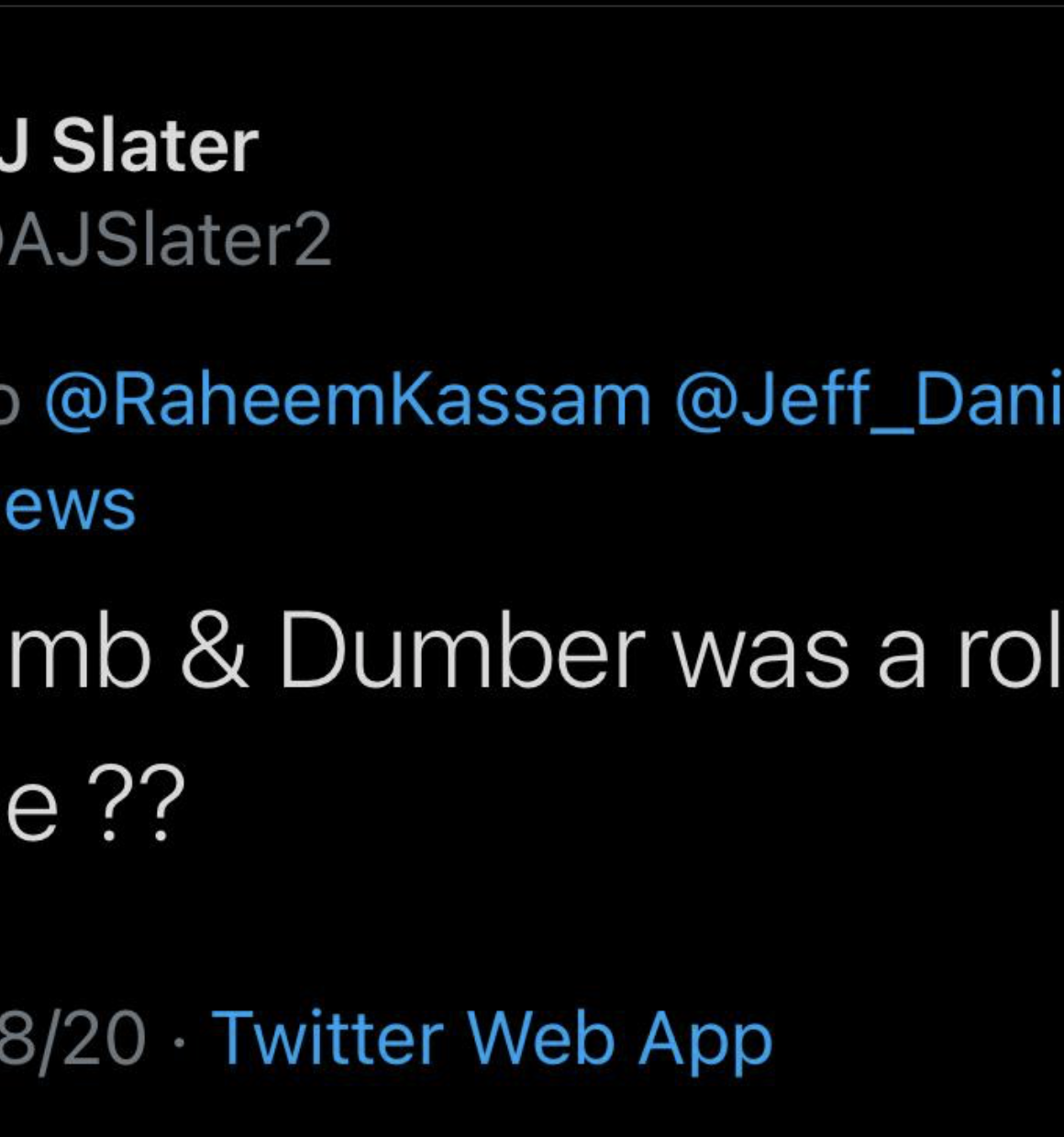Click the word "Slater" in the display name

155,147
